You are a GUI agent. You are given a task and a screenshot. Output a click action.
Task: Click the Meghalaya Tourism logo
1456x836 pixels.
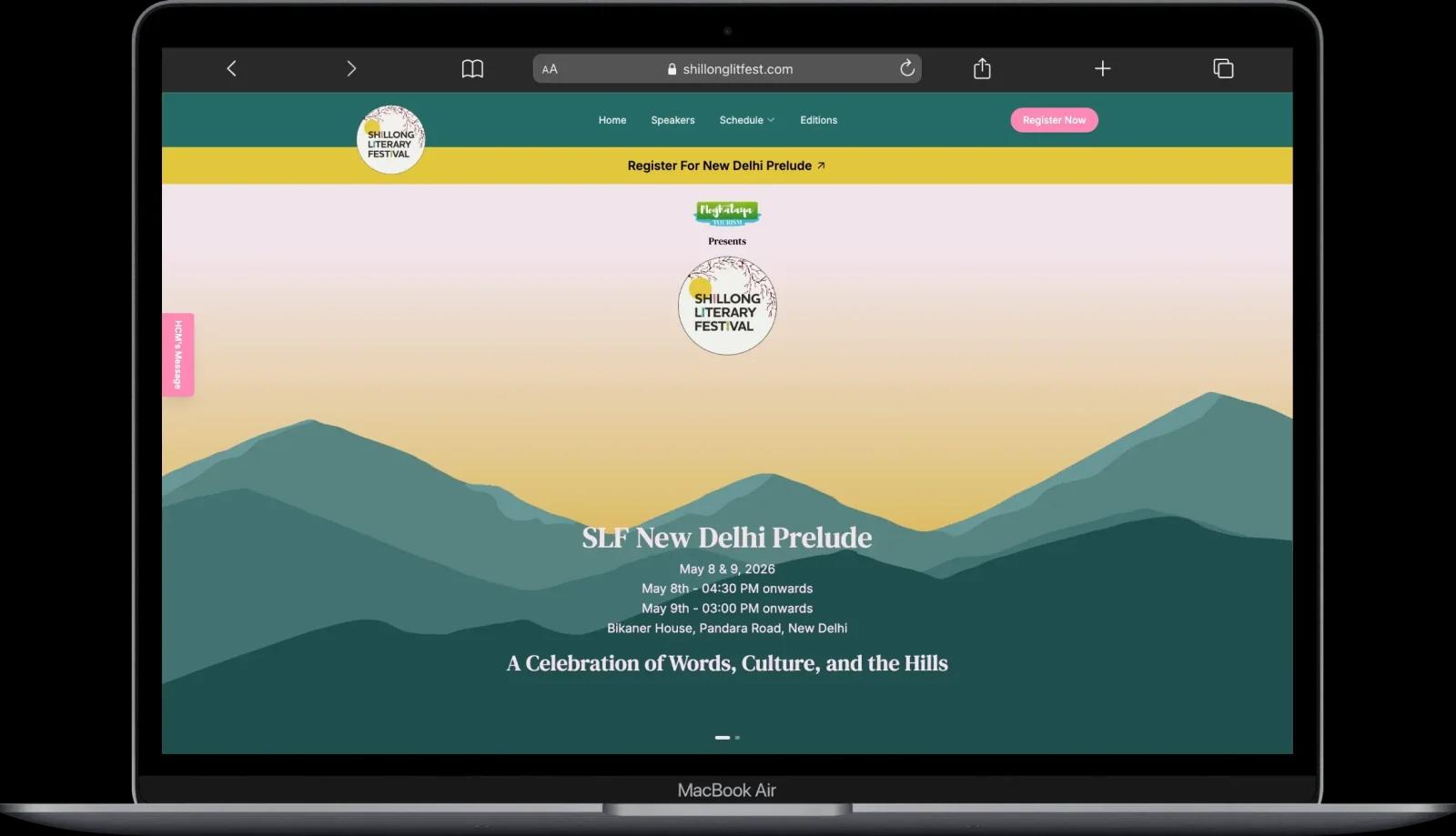(x=727, y=214)
